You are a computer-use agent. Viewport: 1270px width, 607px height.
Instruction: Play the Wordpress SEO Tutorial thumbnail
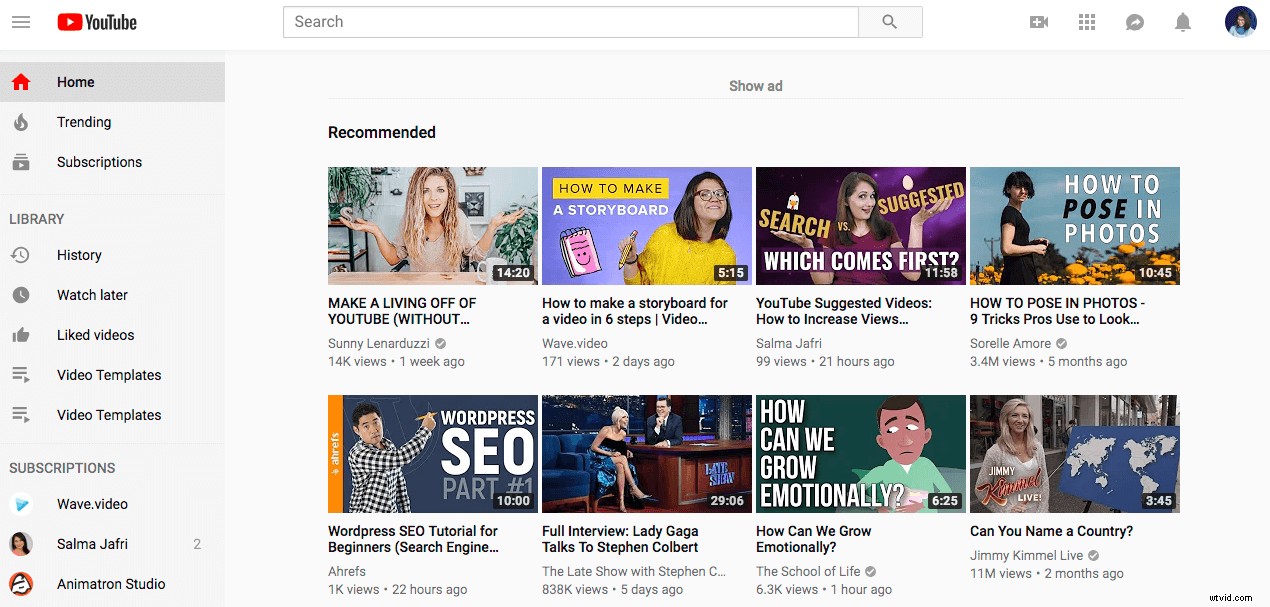(x=432, y=454)
